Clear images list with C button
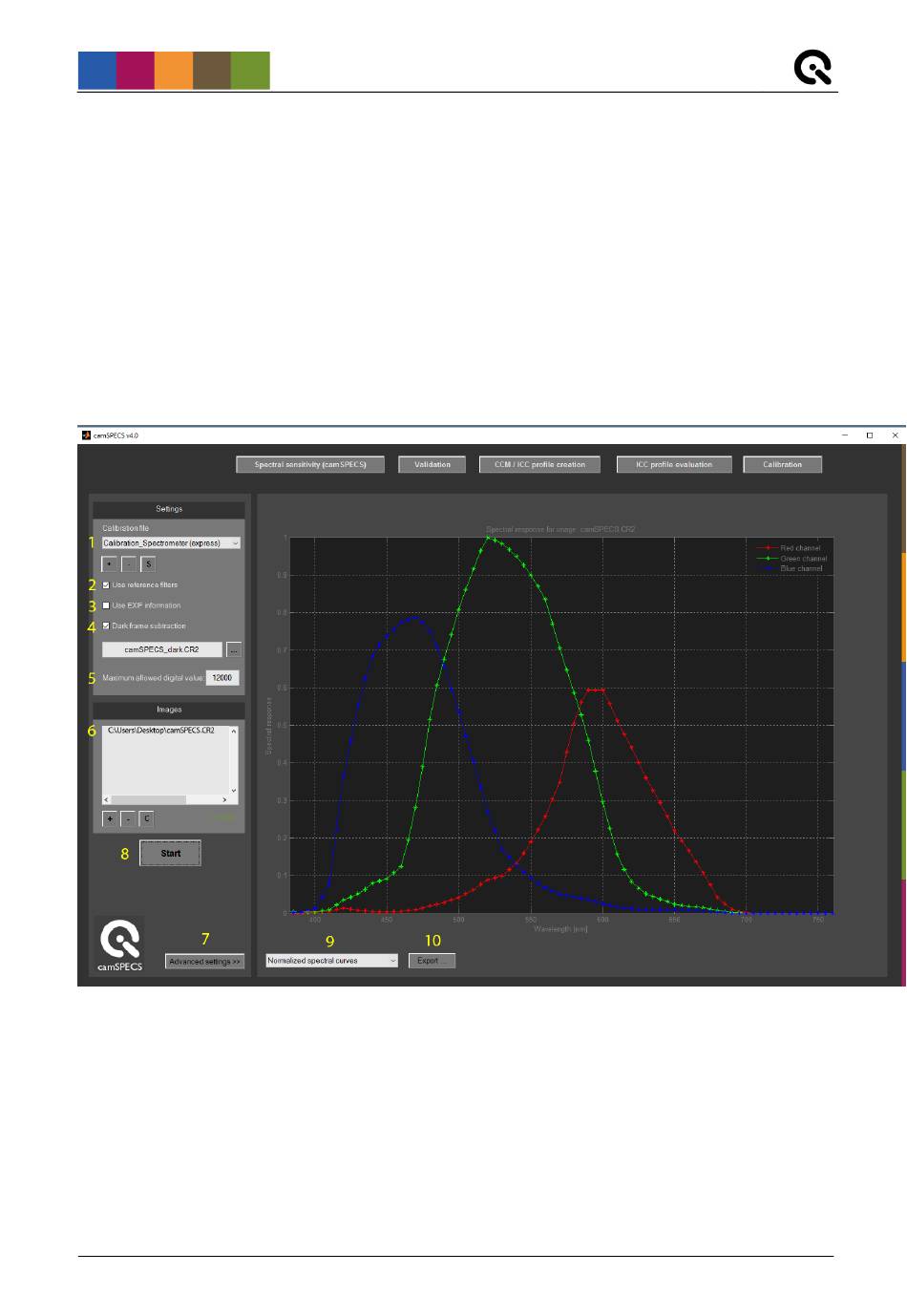 147,818
